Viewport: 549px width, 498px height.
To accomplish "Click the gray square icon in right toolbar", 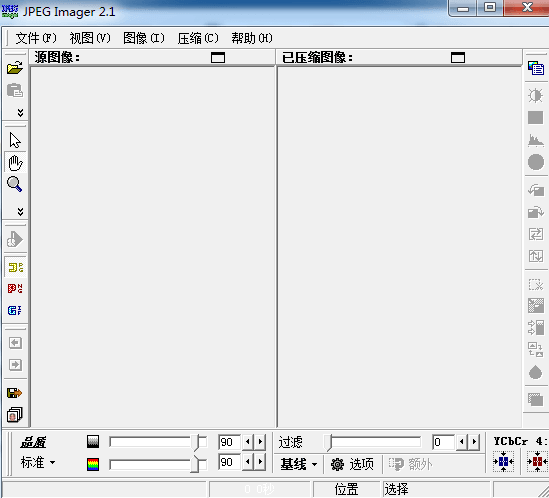I will point(535,117).
